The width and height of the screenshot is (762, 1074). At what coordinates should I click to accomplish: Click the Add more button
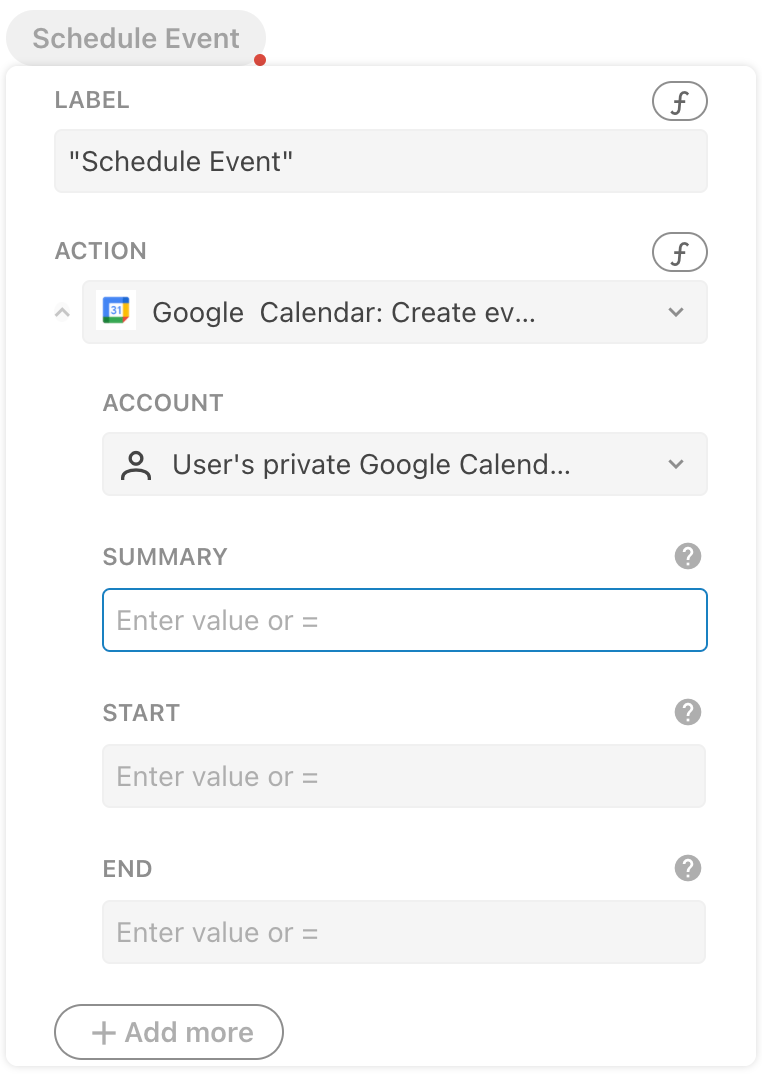point(169,1032)
